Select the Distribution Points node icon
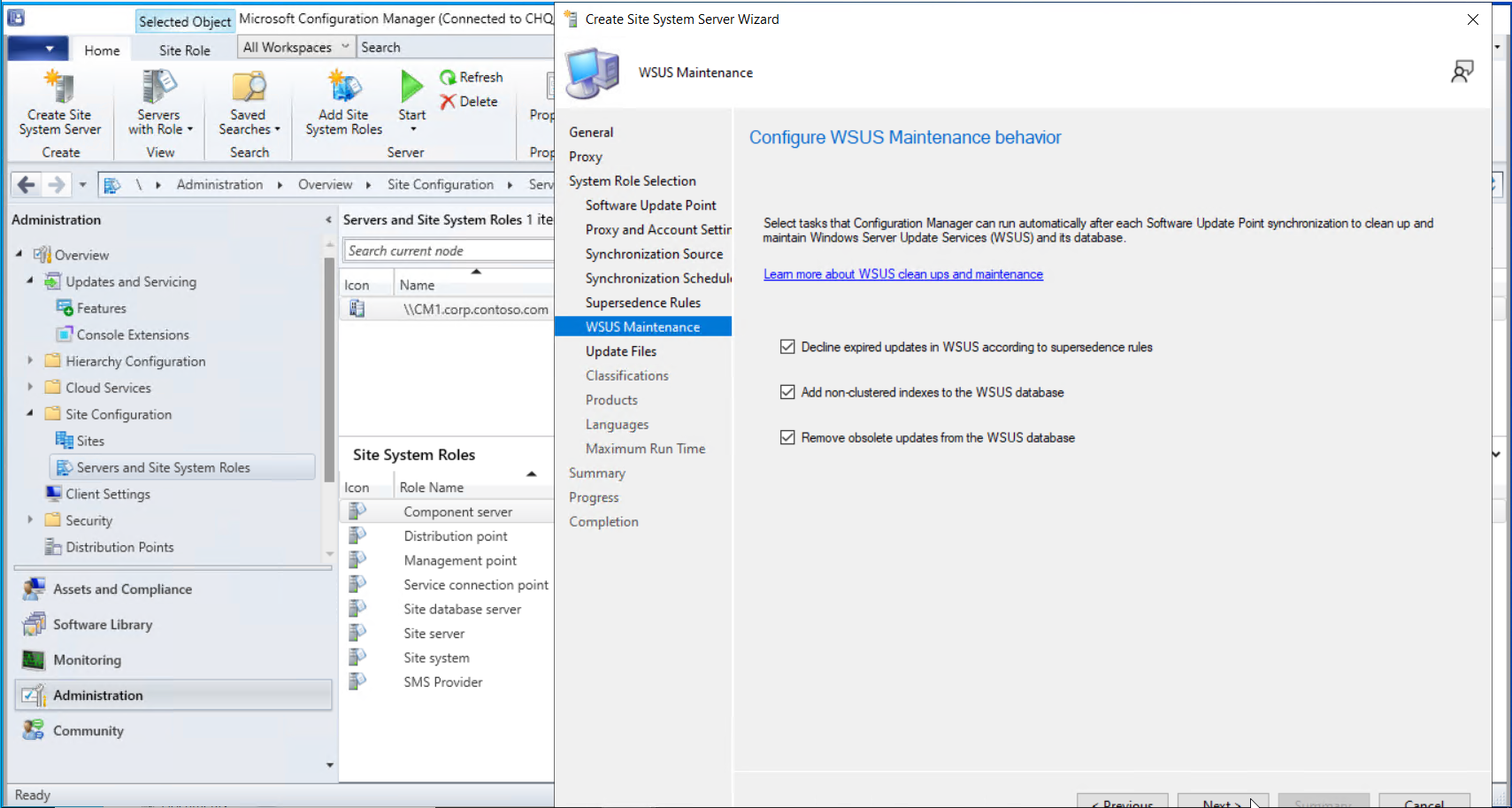Viewport: 1512px width, 808px height. click(54, 547)
